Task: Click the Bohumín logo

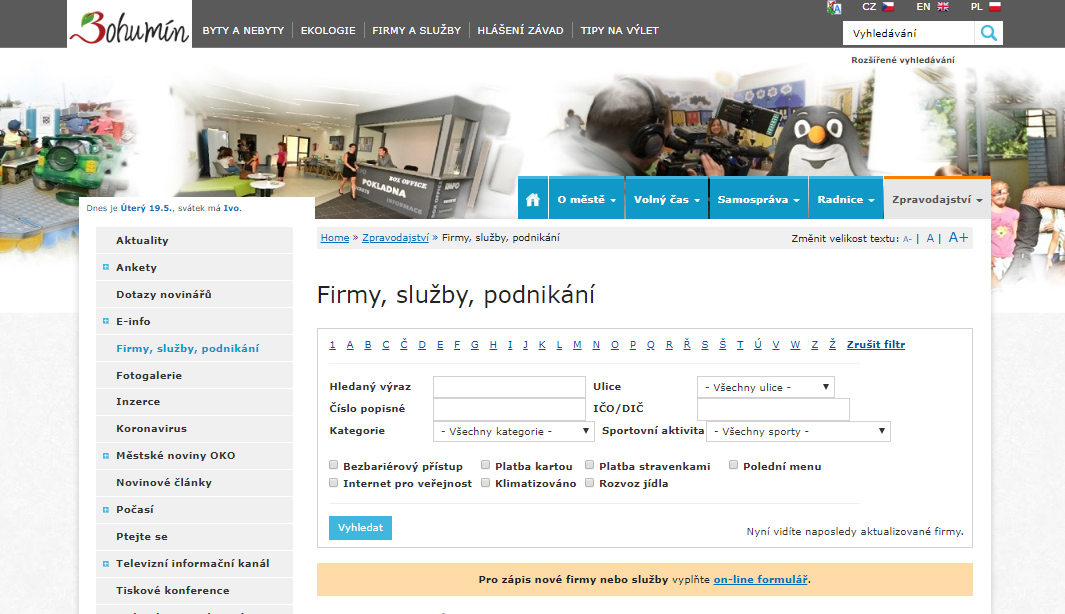Action: click(x=129, y=25)
